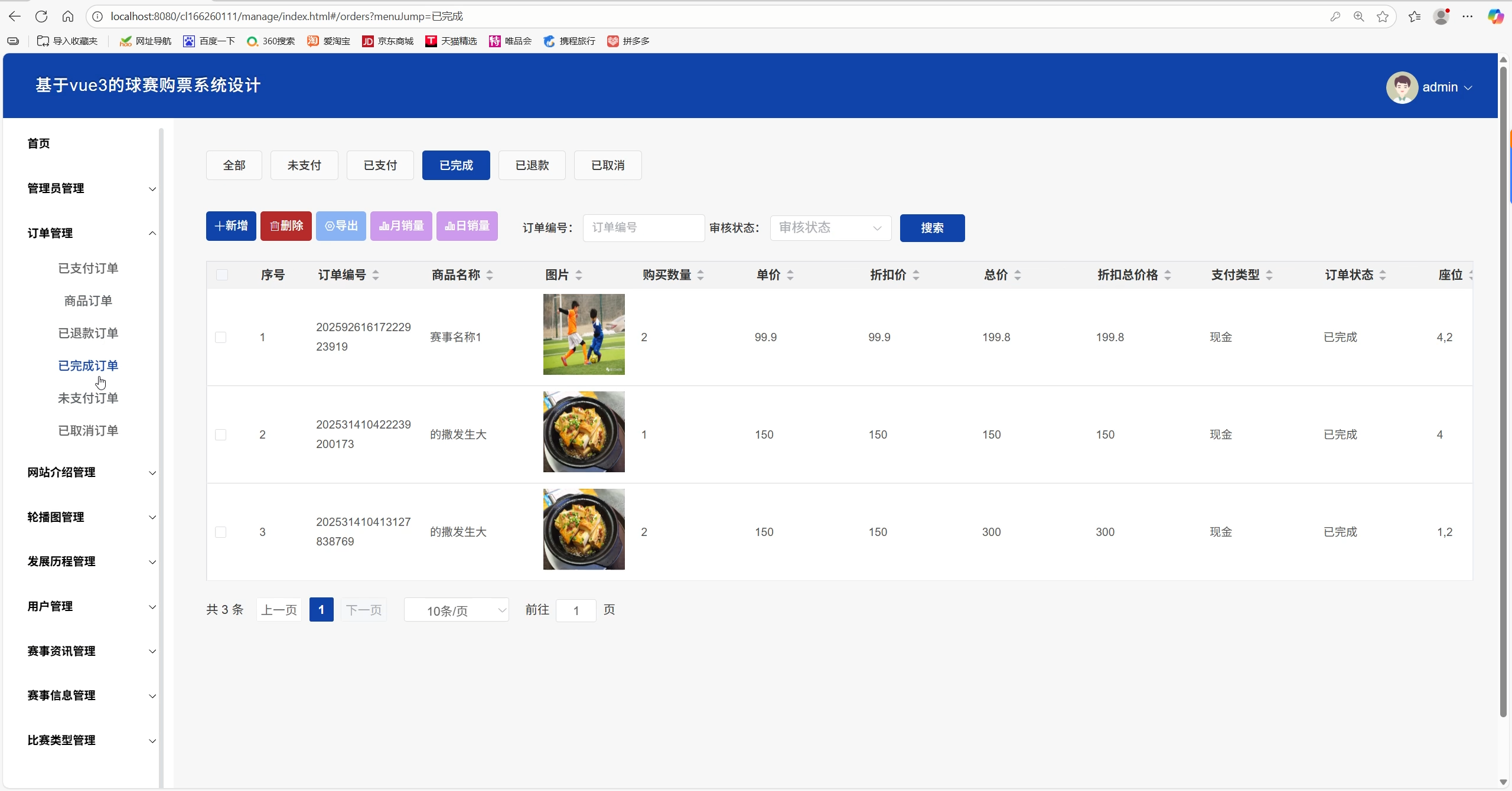Click the 搜索 button
This screenshot has width=1512, height=791.
932,228
